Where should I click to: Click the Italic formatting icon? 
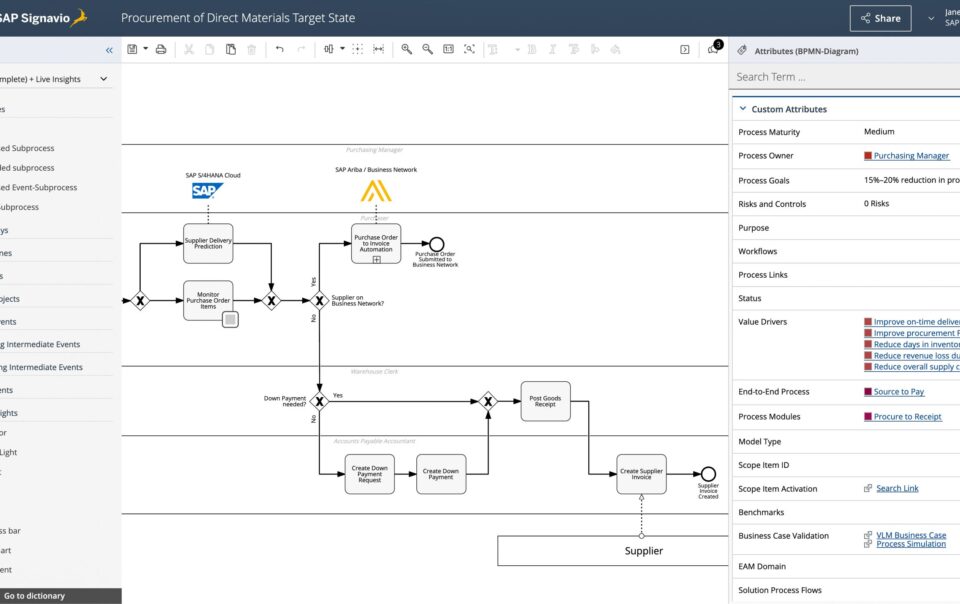pyautogui.click(x=552, y=49)
